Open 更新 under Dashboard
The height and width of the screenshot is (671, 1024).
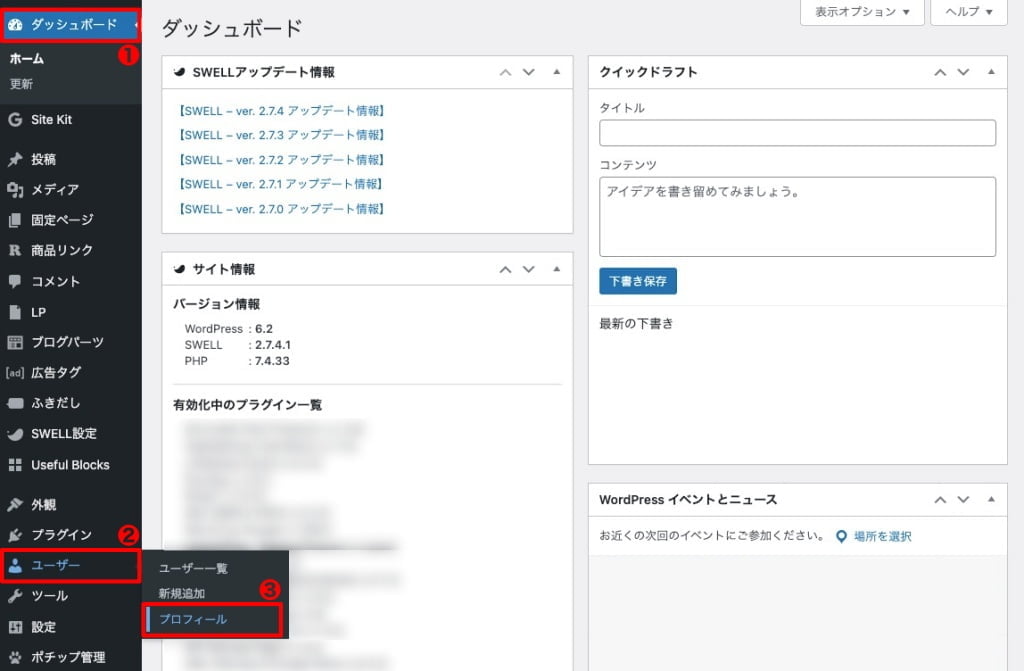click(x=22, y=84)
